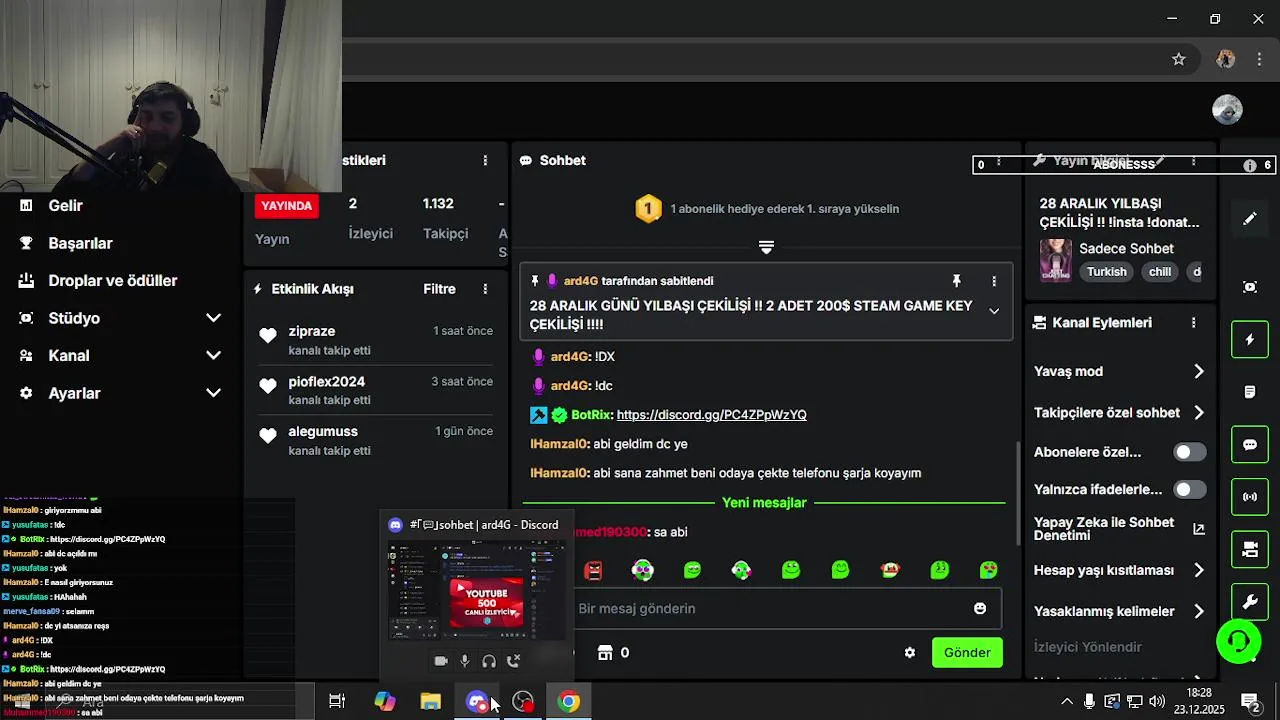Image resolution: width=1280 pixels, height=720 pixels.
Task: Open the stats panel three-dot menu
Action: click(485, 160)
